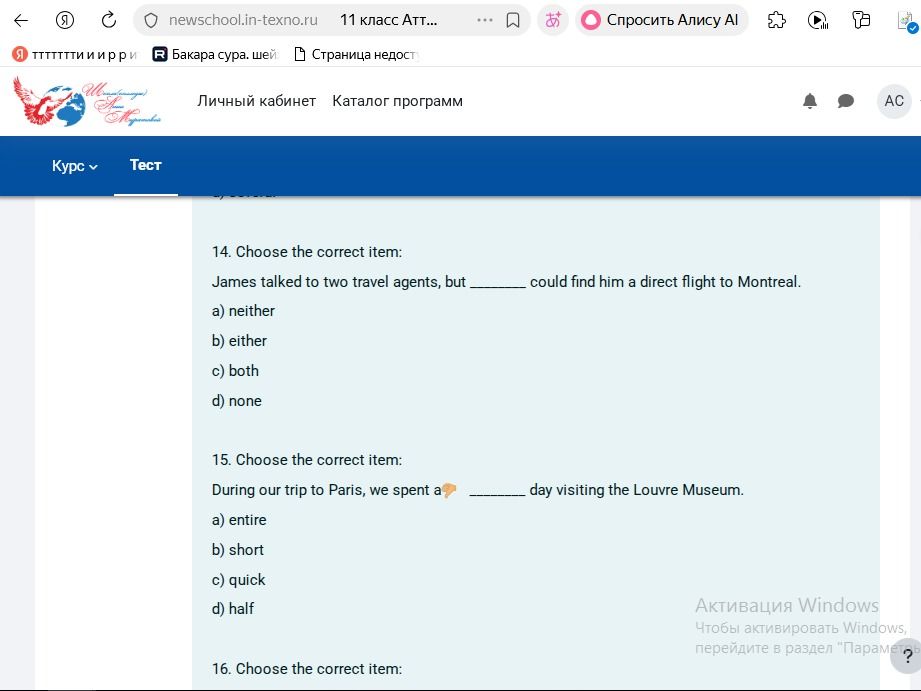Expand the Курс dropdown menu
Image resolution: width=921 pixels, height=691 pixels.
point(74,166)
